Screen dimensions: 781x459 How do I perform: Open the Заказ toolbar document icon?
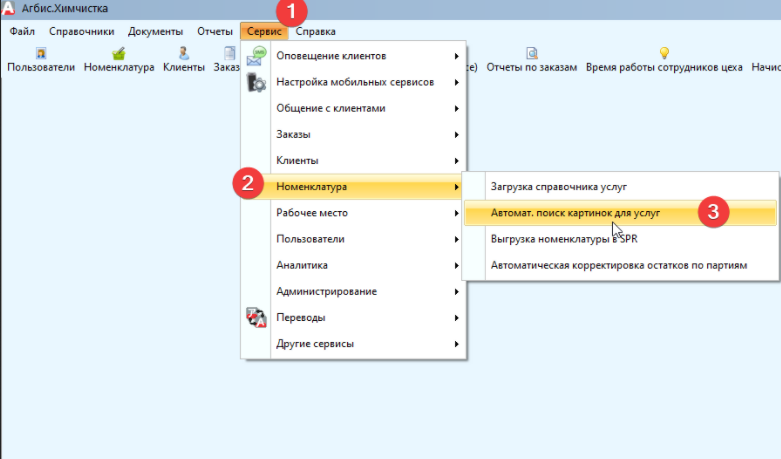click(x=230, y=53)
